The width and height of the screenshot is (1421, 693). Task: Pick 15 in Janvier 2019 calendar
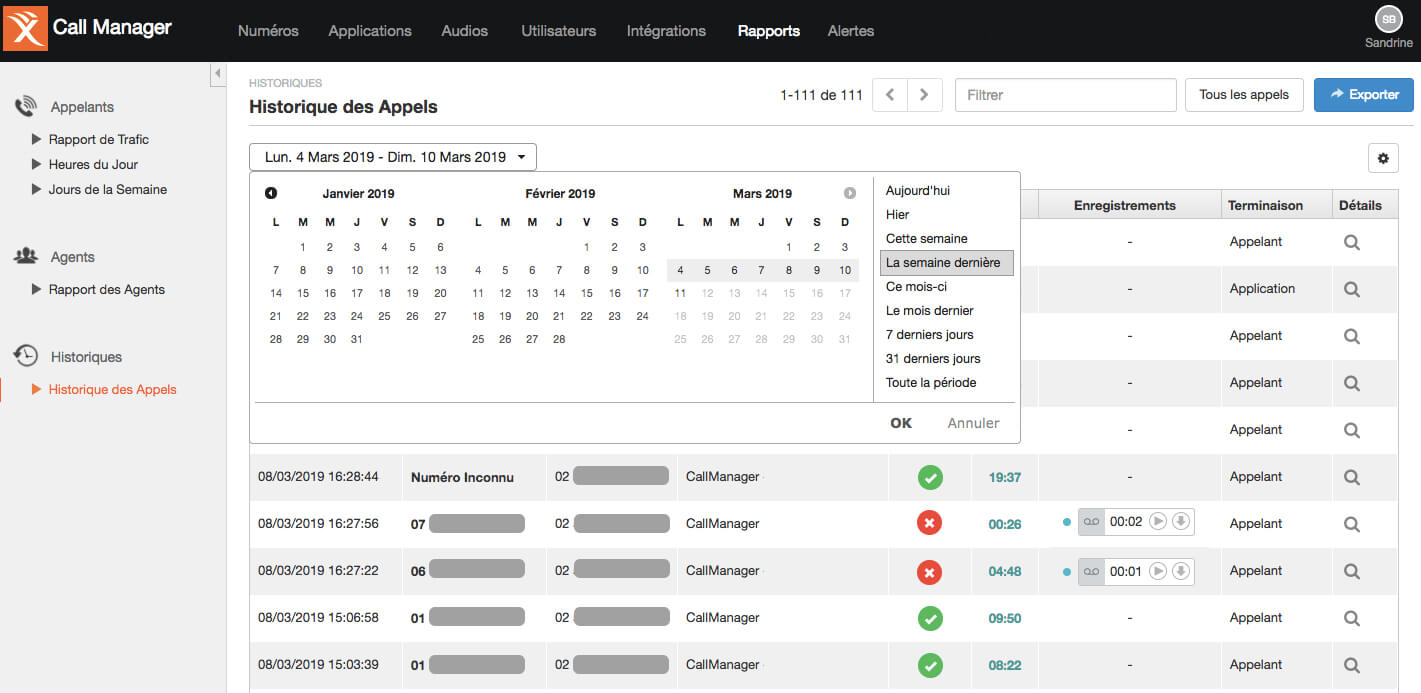pos(303,293)
